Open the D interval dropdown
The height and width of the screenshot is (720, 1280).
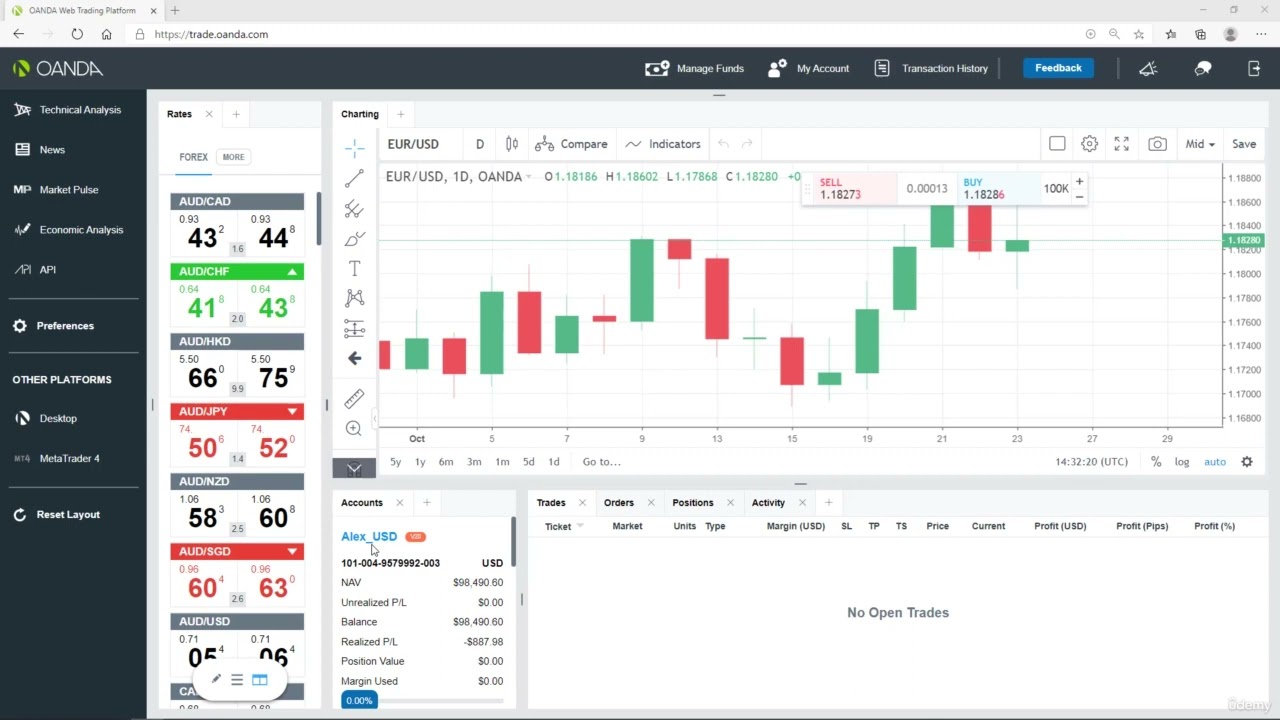480,144
